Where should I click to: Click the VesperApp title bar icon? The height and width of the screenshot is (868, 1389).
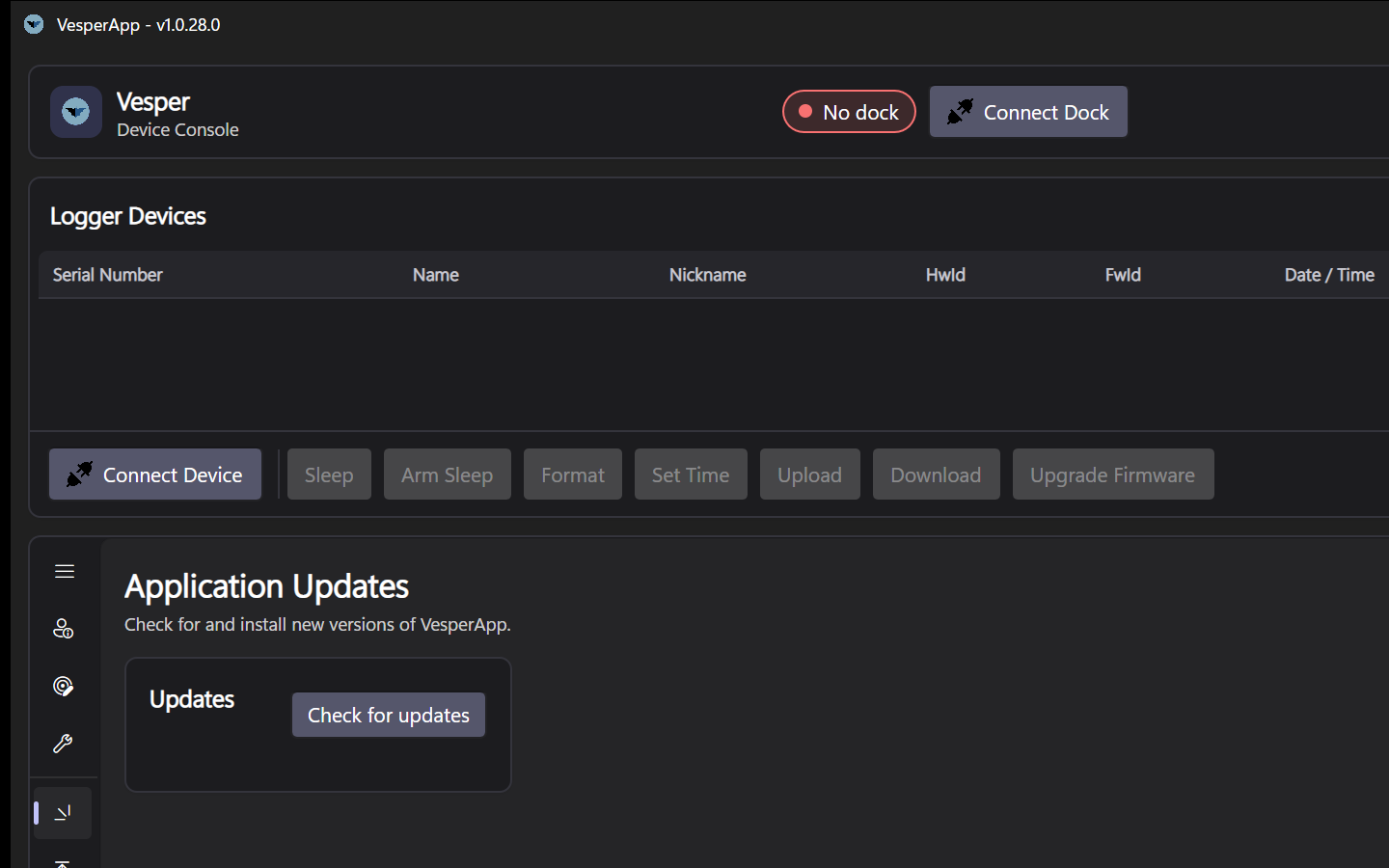(x=34, y=24)
